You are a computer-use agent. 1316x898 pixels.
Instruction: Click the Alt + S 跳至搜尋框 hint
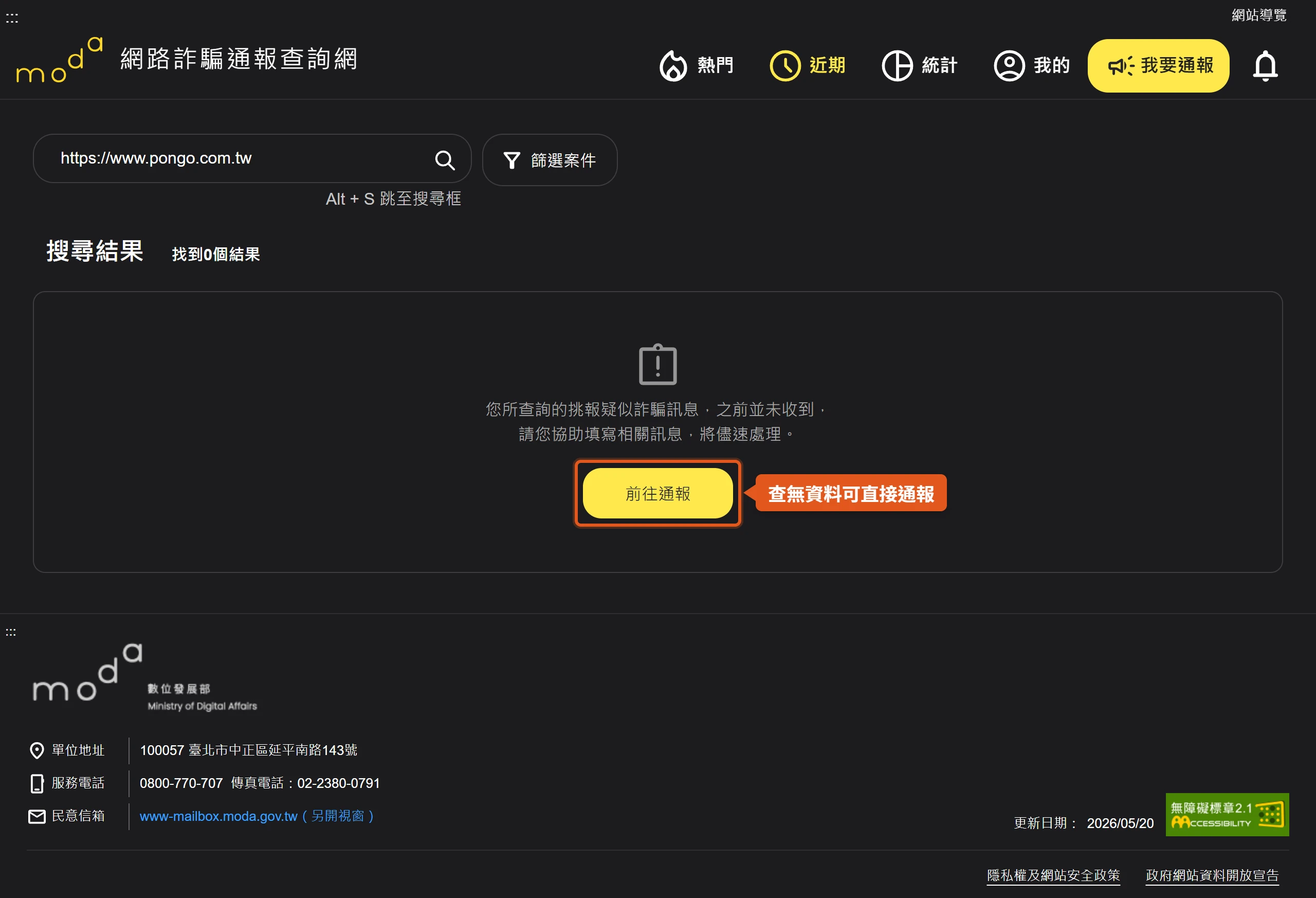[394, 199]
